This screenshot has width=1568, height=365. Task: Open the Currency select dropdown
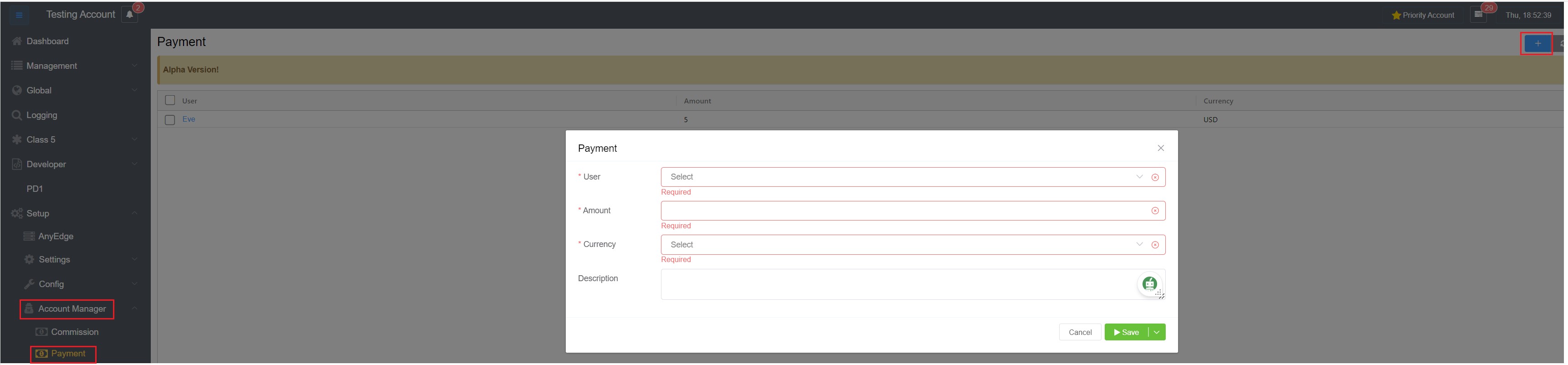pyautogui.click(x=901, y=245)
